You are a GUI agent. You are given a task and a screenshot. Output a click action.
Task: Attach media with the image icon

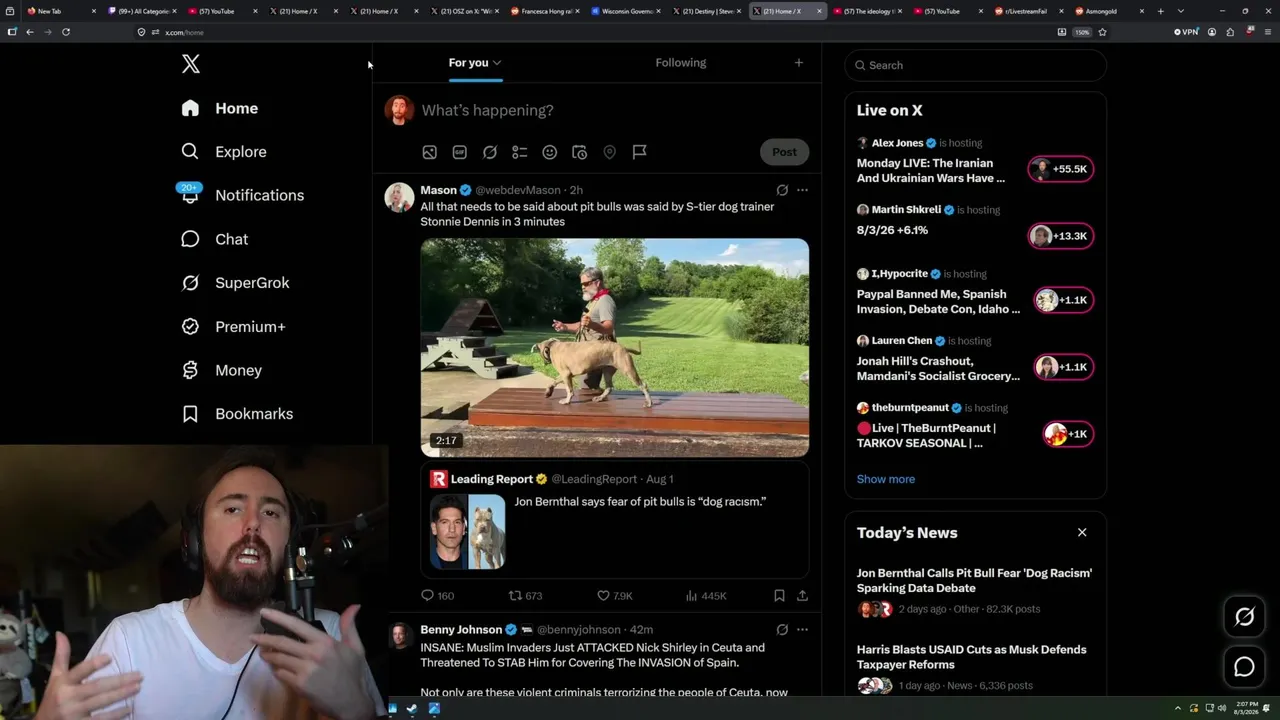(x=429, y=152)
